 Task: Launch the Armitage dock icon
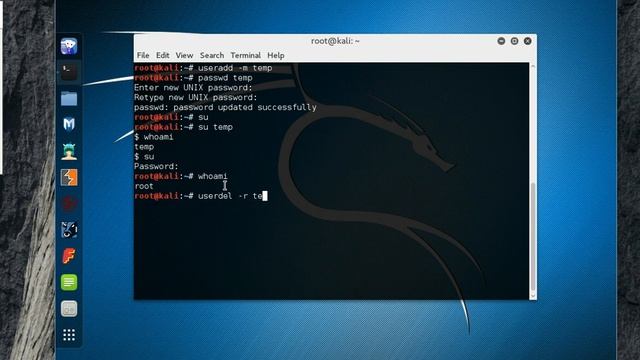pos(69,151)
